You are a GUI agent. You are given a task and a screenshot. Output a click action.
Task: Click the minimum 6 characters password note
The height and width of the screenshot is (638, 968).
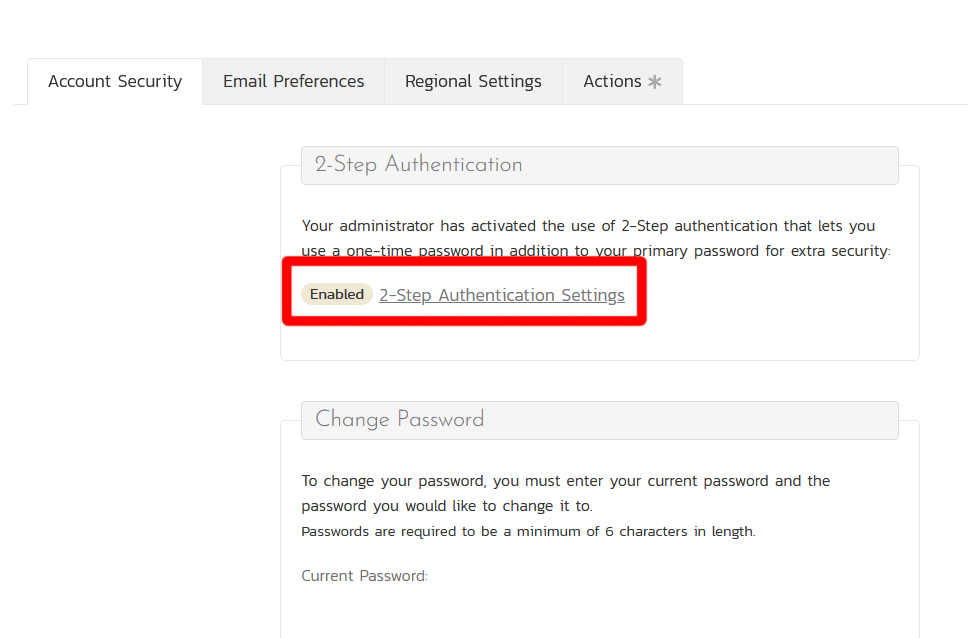click(528, 532)
